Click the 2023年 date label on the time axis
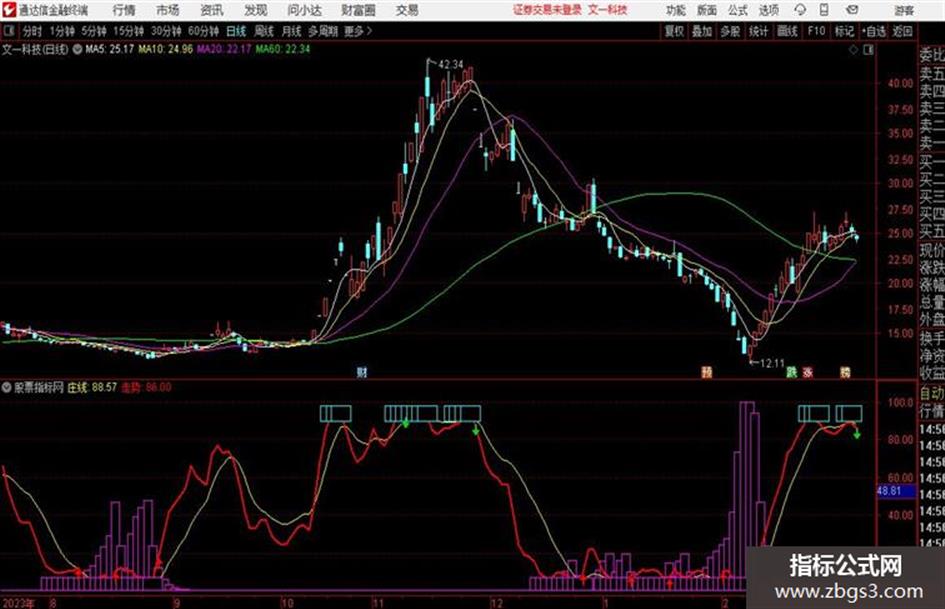The height and width of the screenshot is (609, 945). [x=18, y=603]
